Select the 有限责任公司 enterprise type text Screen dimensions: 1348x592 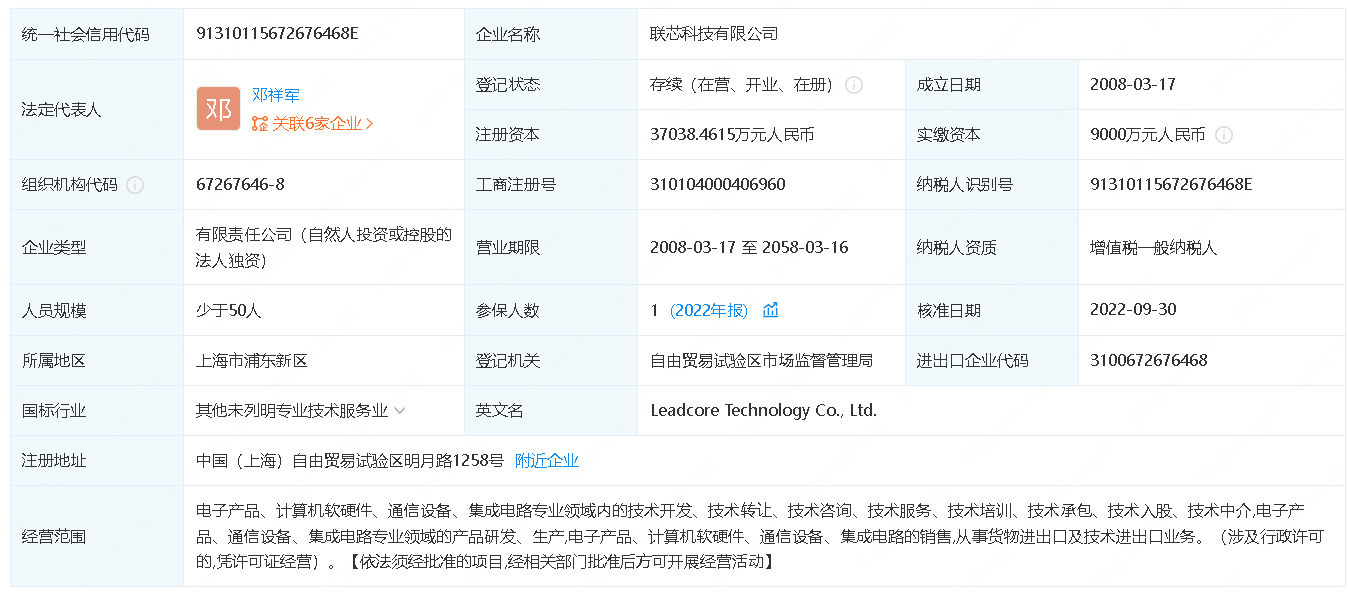point(324,248)
